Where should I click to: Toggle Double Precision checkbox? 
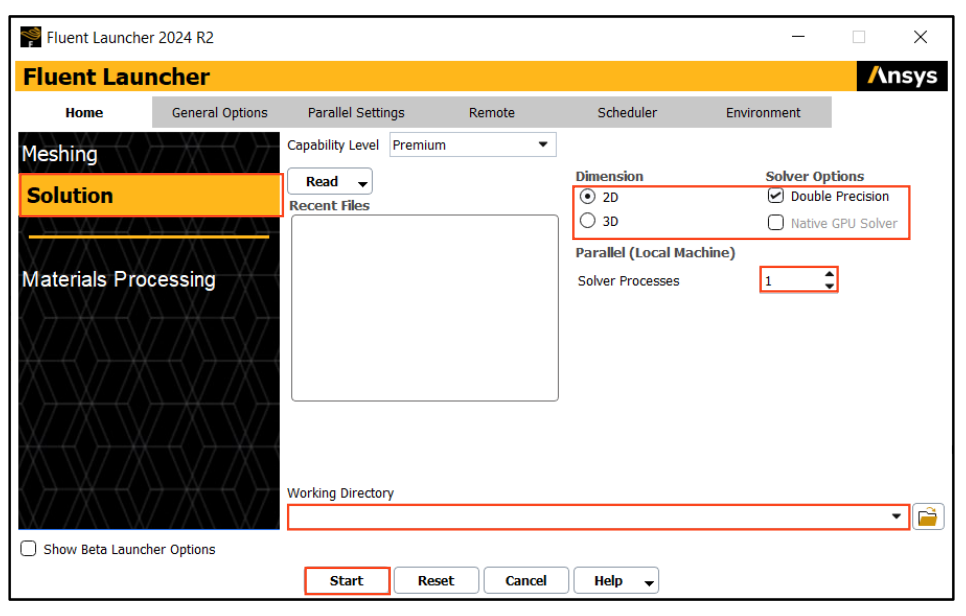pyautogui.click(x=776, y=196)
